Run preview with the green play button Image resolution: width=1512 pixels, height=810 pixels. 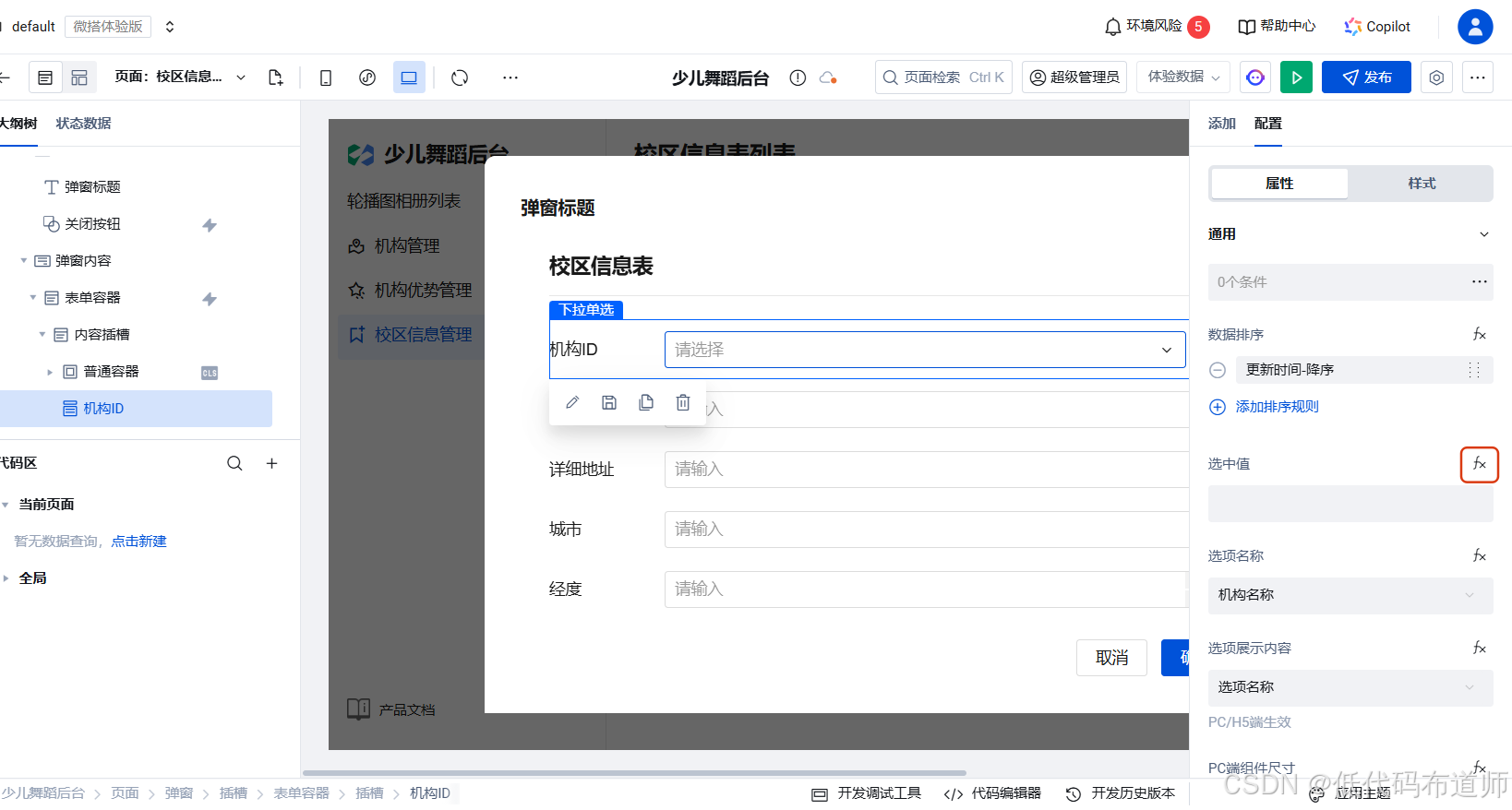tap(1296, 77)
